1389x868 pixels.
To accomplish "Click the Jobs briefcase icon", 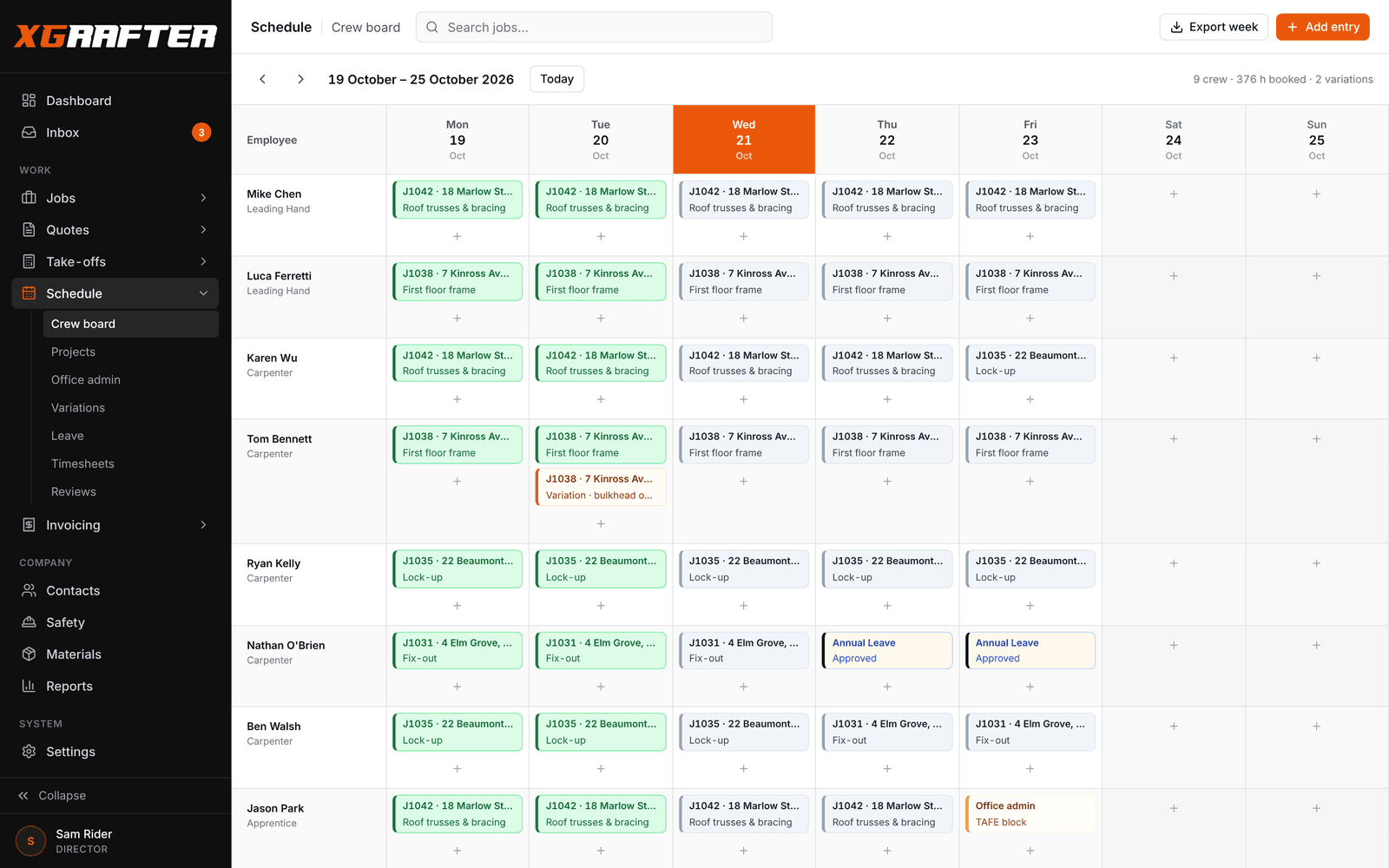I will (29, 198).
